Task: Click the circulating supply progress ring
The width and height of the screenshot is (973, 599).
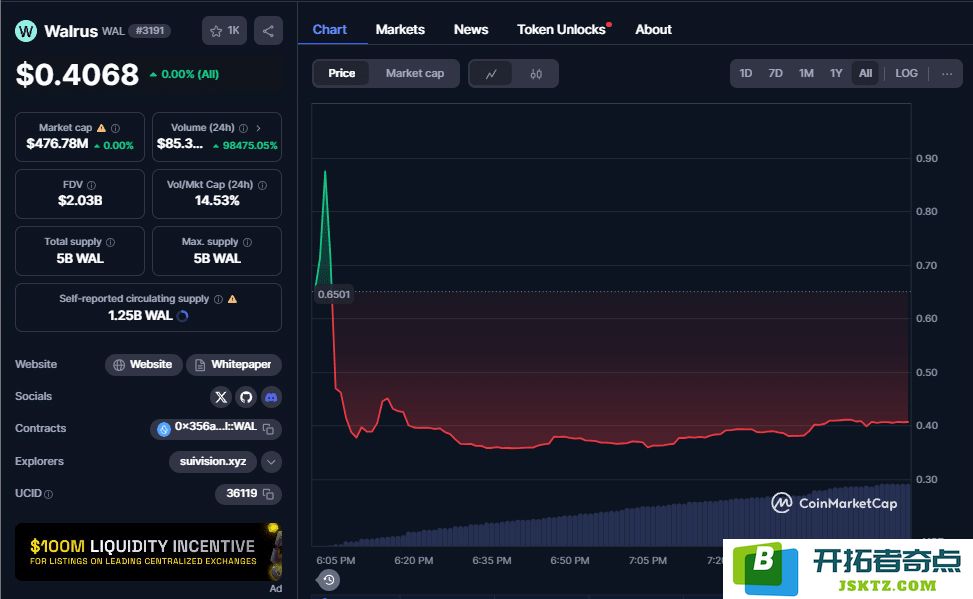Action: pos(182,316)
